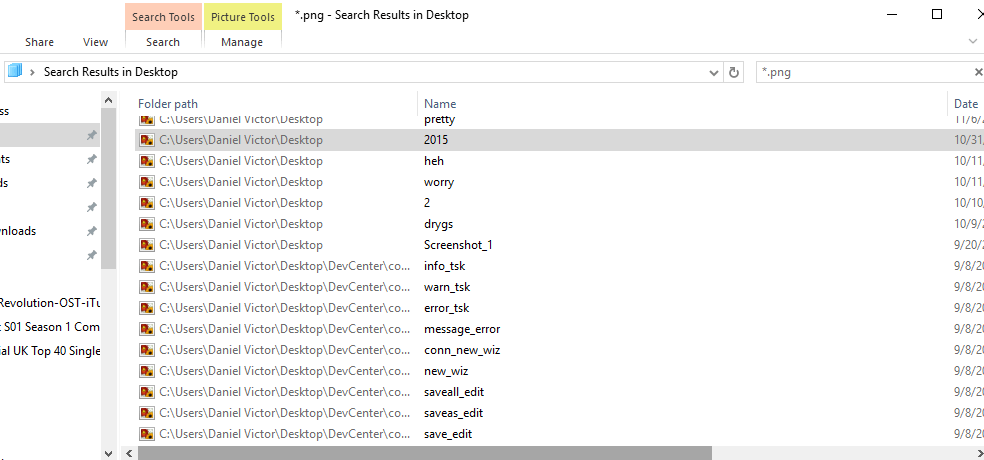Click the PNG icon next to info_tsk
984x460 pixels.
[146, 266]
